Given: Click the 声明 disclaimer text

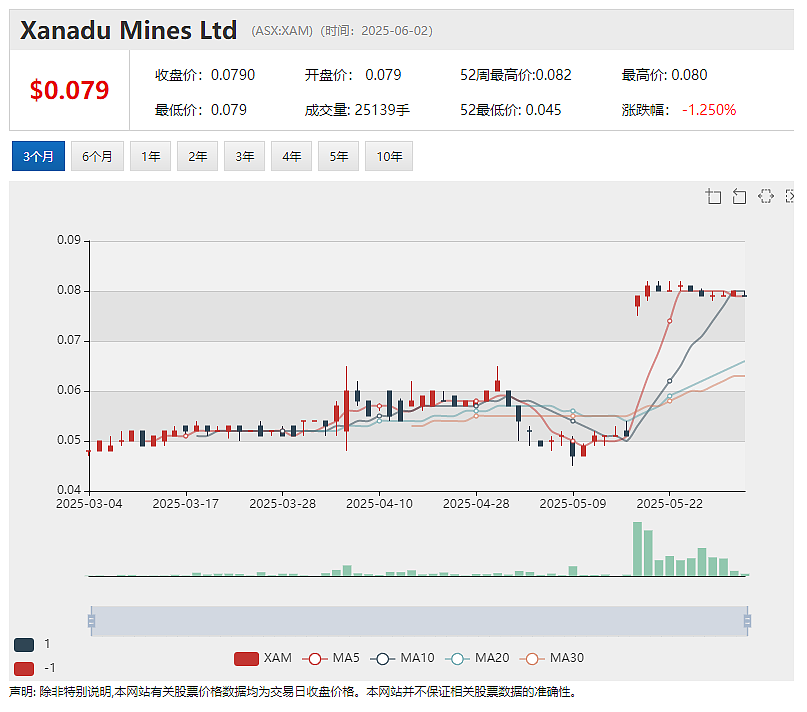Looking at the screenshot, I should [292, 691].
